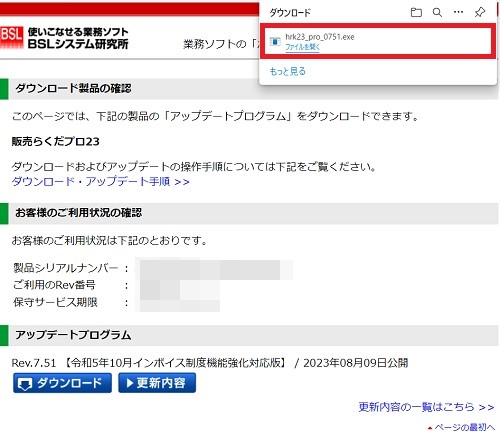The width and height of the screenshot is (500, 440).
Task: Click the blue ダウンロード button
Action: click(x=62, y=383)
